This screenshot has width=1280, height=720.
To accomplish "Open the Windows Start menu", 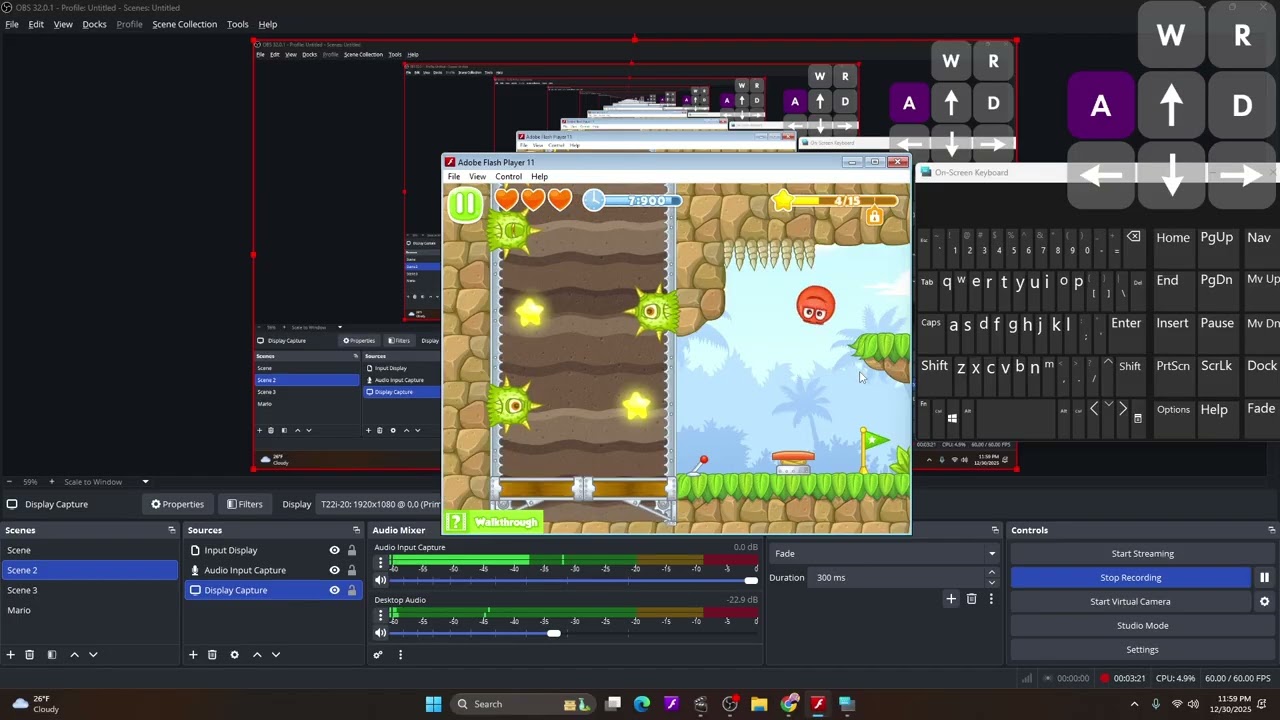I will [x=433, y=704].
